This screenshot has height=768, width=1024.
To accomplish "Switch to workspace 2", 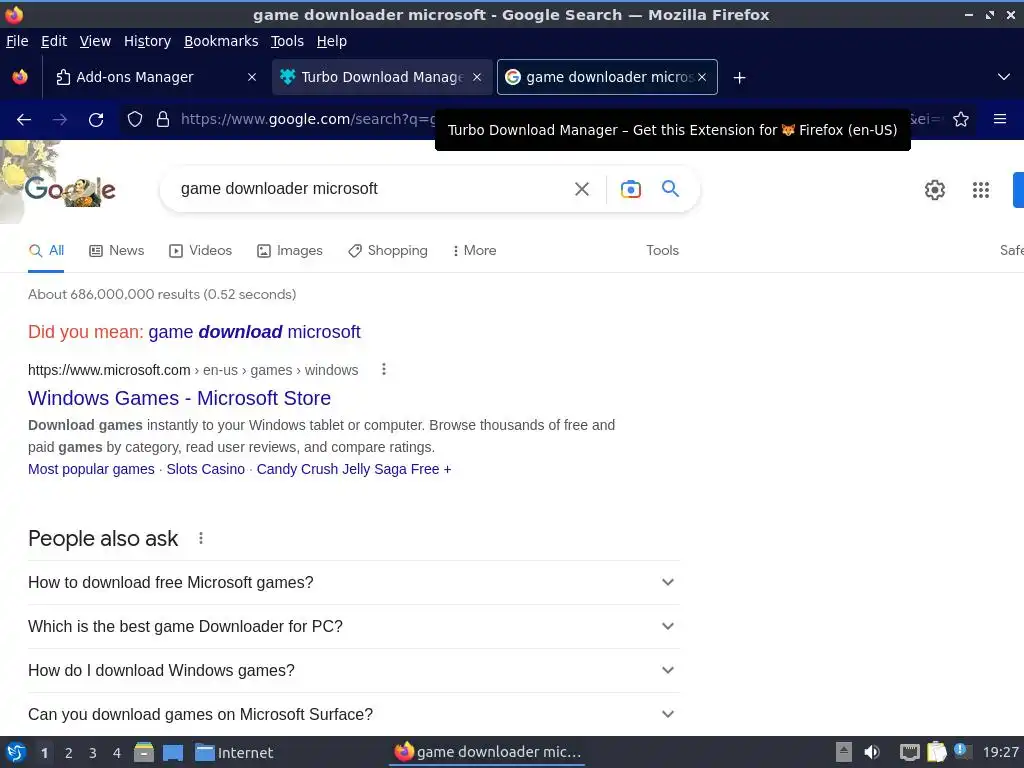I will (69, 753).
